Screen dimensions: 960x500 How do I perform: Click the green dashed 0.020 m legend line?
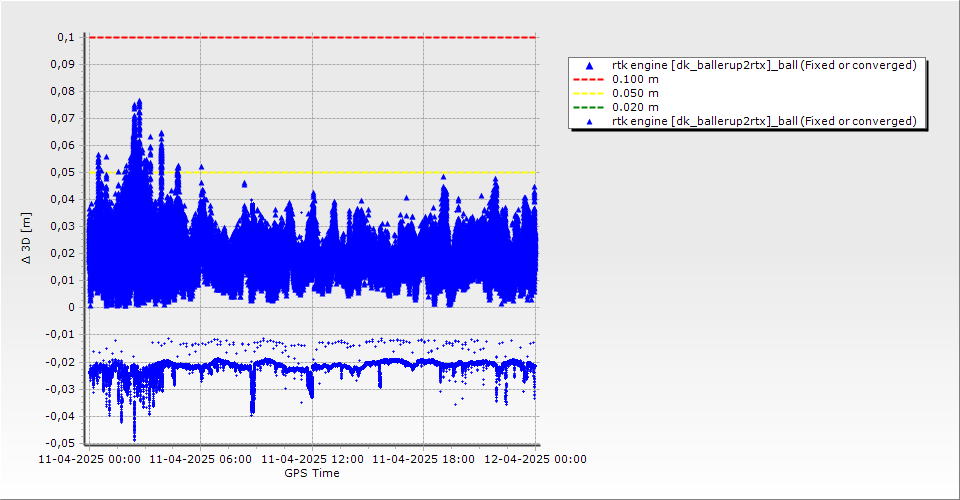click(x=588, y=108)
